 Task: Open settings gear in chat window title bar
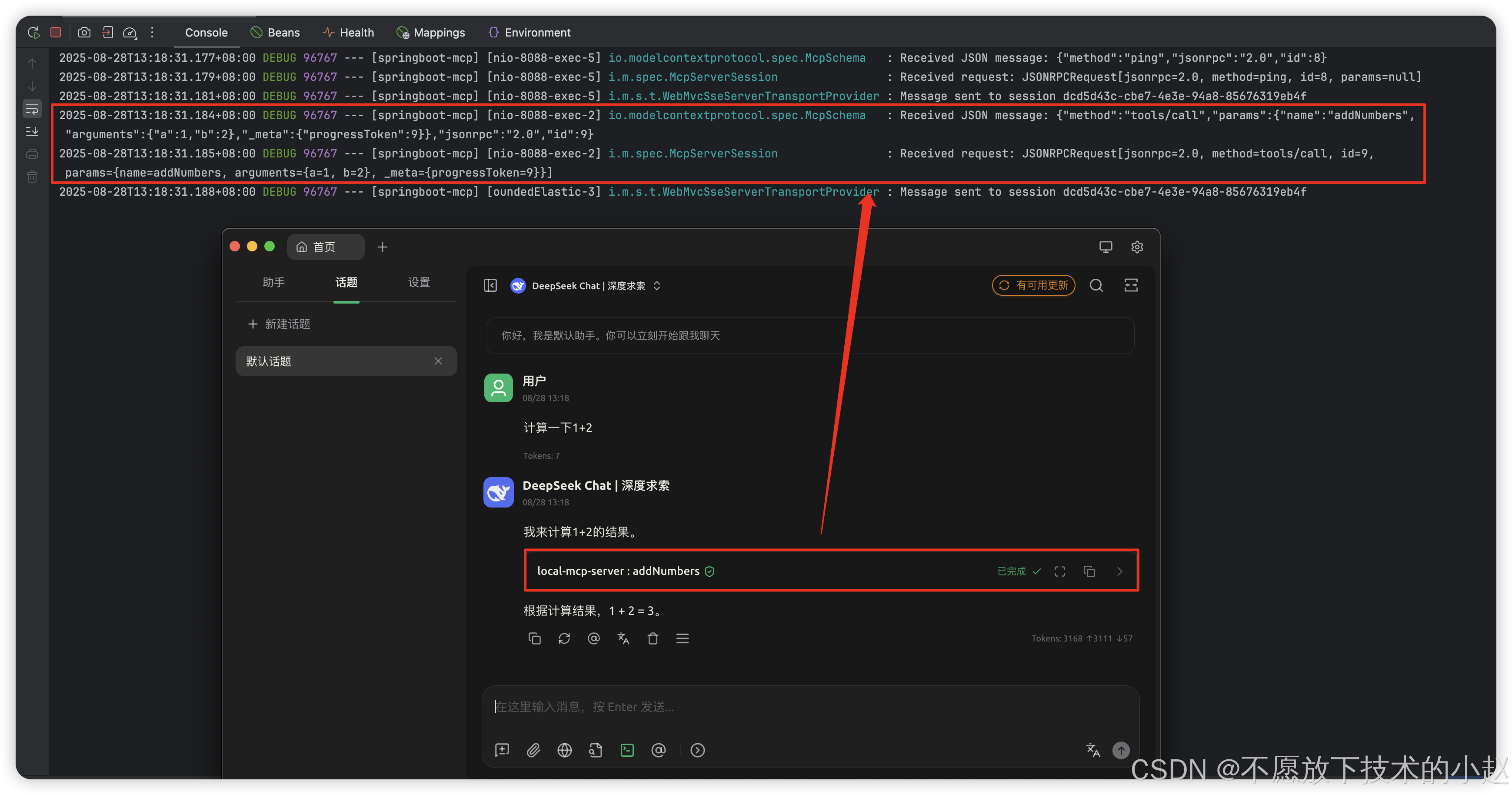pos(1137,247)
